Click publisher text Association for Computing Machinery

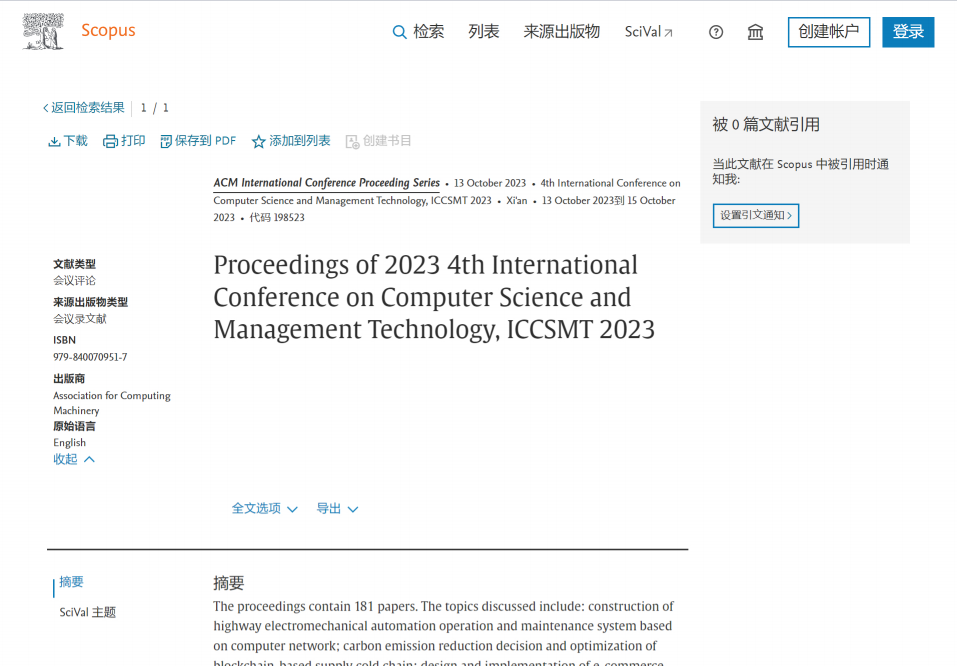coord(112,403)
